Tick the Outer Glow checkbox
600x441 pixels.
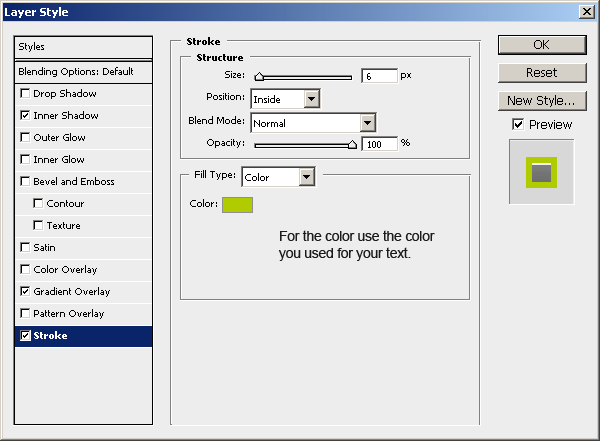pyautogui.click(x=25, y=137)
